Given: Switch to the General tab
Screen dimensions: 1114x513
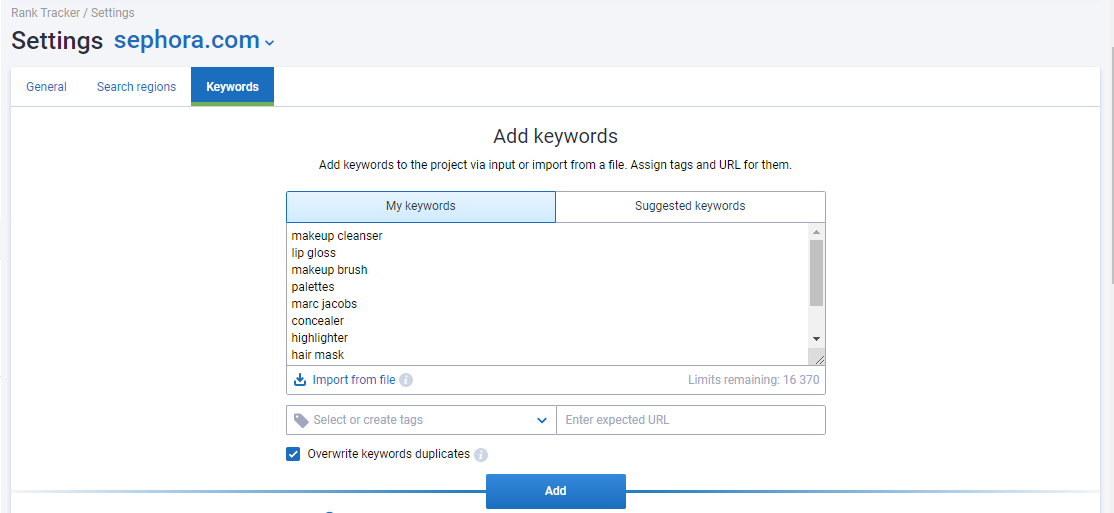Looking at the screenshot, I should coord(46,87).
